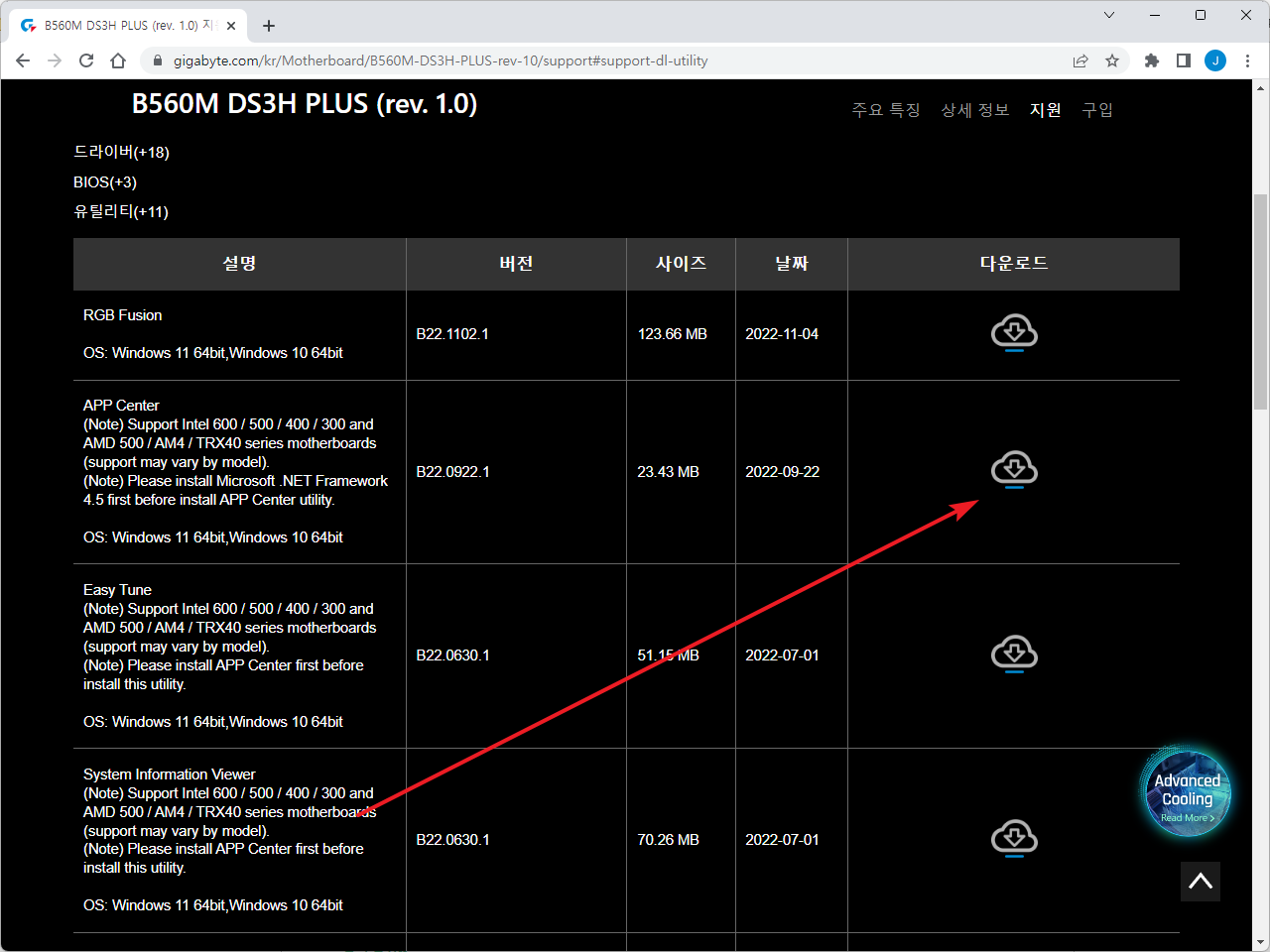Reload the Gigabyte support page
The image size is (1270, 952).
pyautogui.click(x=86, y=60)
